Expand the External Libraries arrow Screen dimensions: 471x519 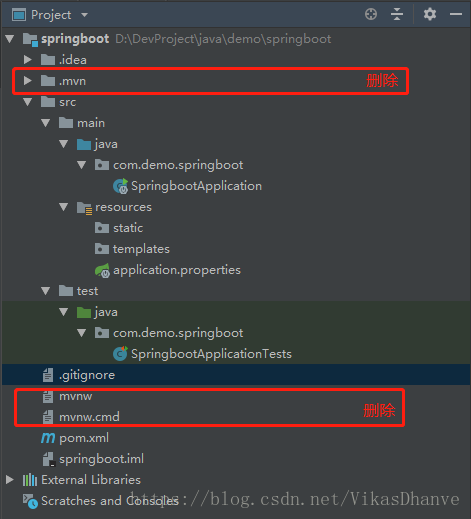(x=10, y=480)
